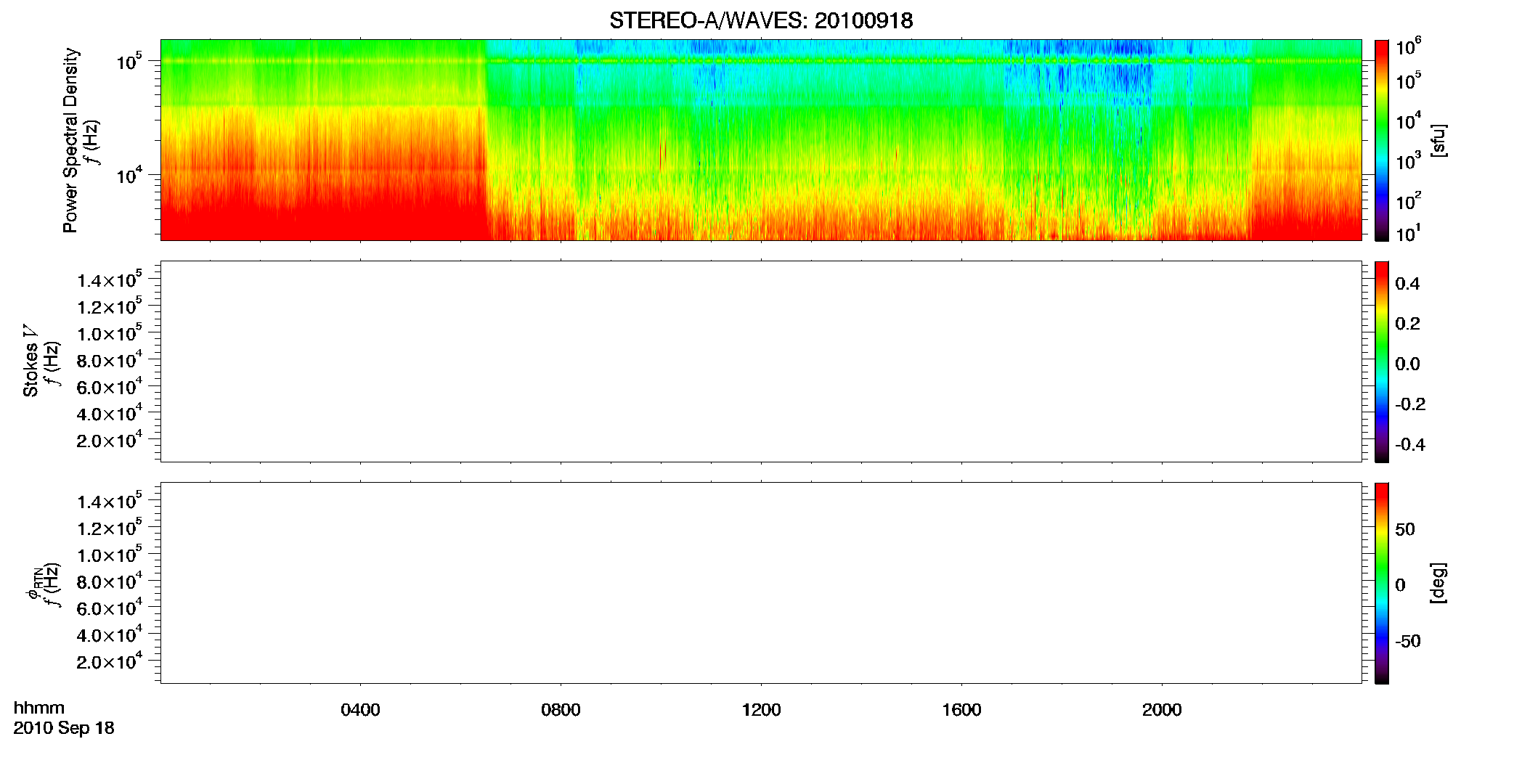Viewport: 1522px width, 784px height.
Task: Click the 2.0×10^4 tick on the Stokes V panel
Action: click(x=110, y=438)
